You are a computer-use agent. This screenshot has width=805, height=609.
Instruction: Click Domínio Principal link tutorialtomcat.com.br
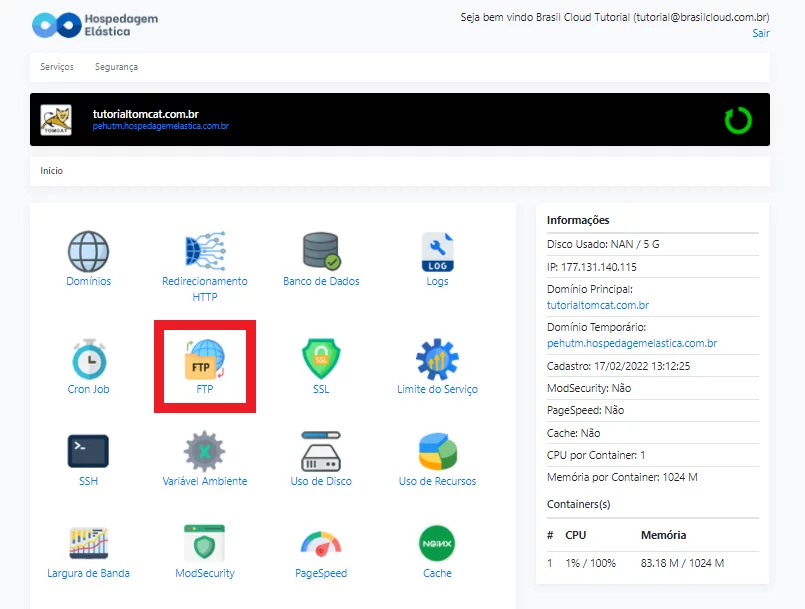[x=598, y=305]
